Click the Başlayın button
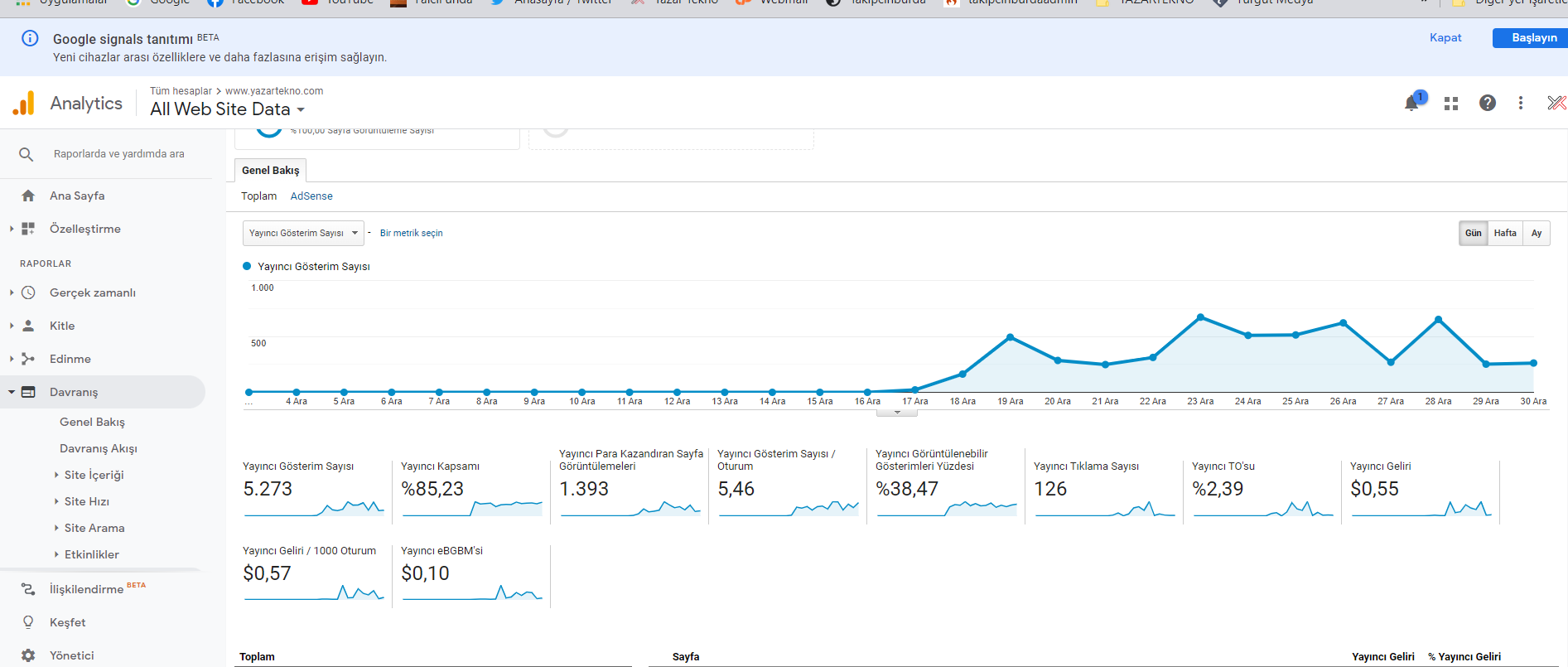 (1534, 38)
